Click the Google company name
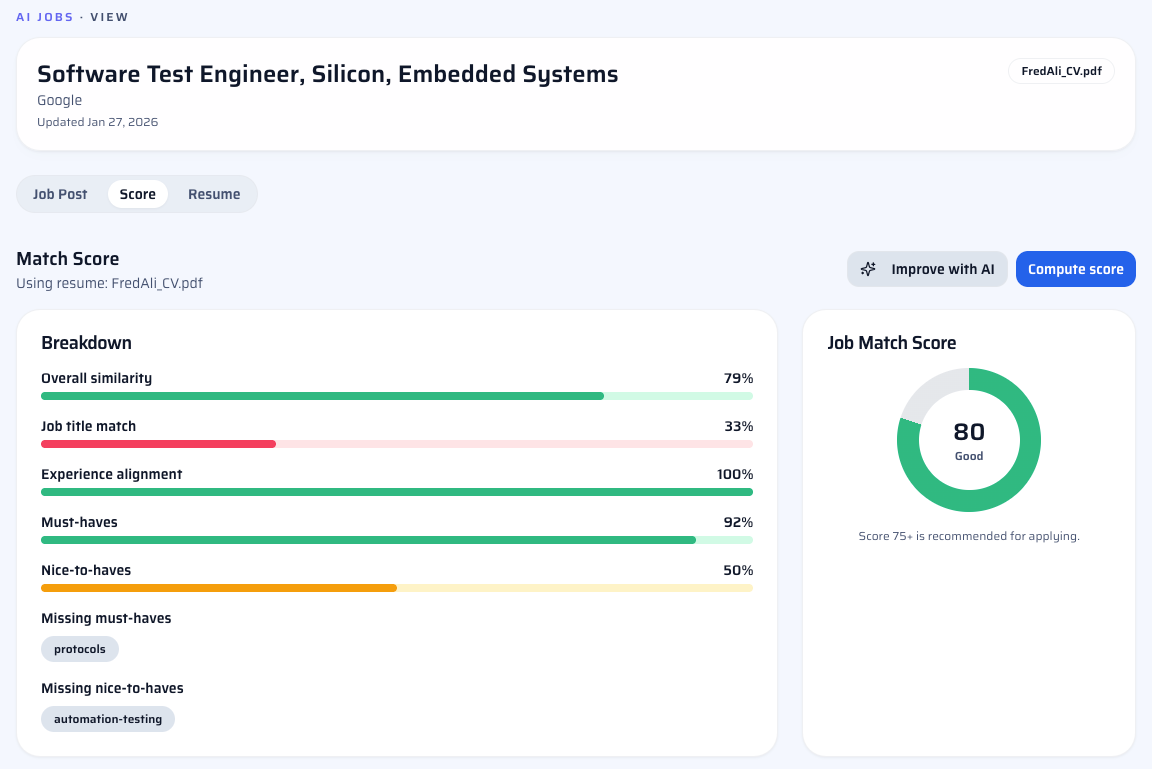1152x769 pixels. 59,100
